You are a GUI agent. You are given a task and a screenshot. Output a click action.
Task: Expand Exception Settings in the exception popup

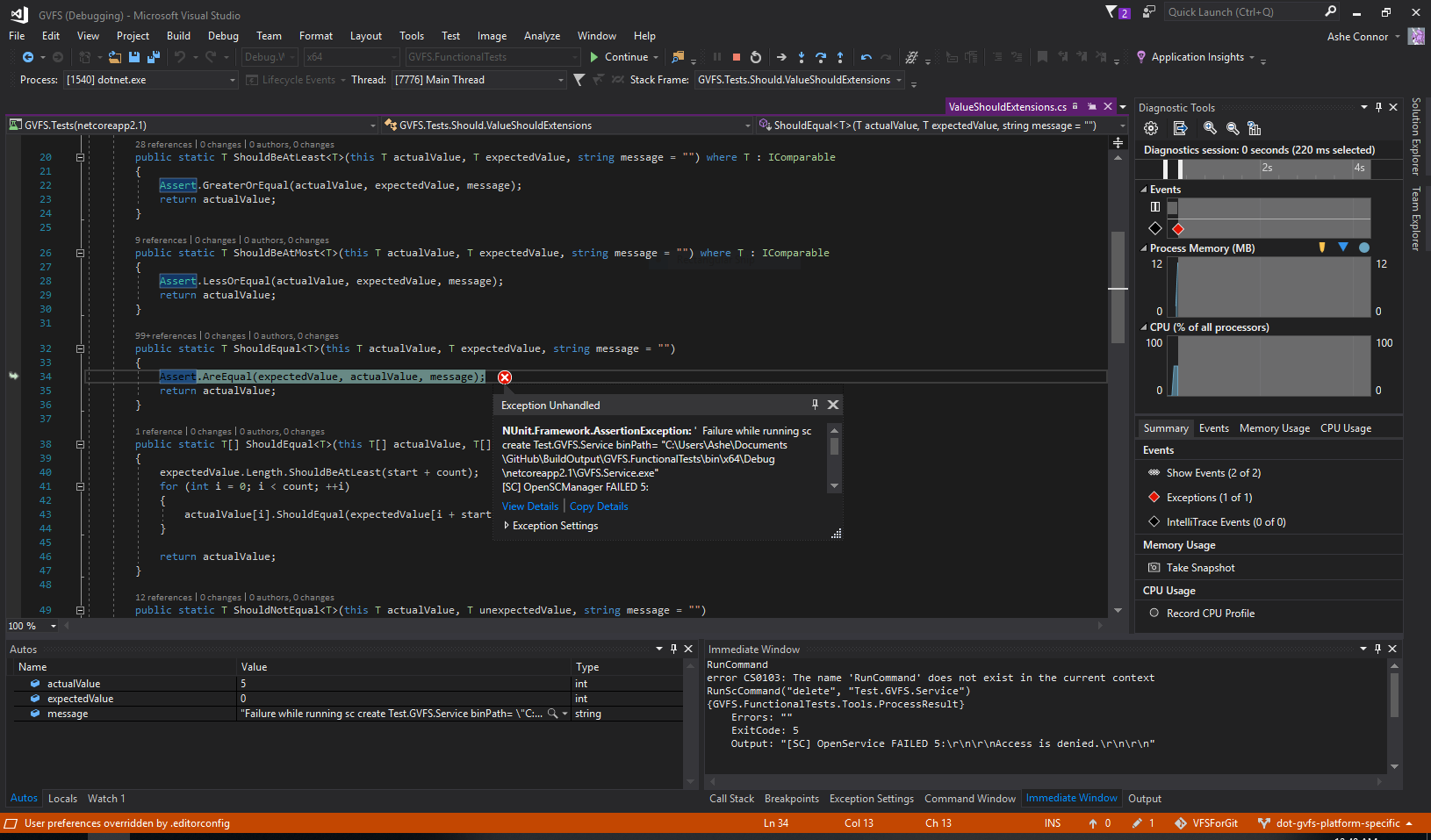[507, 526]
